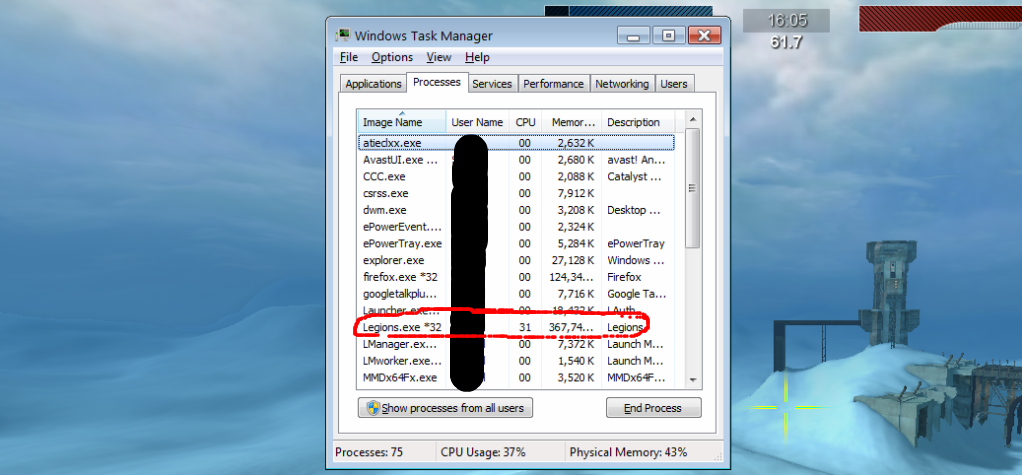Close the Task Manager window

point(704,35)
